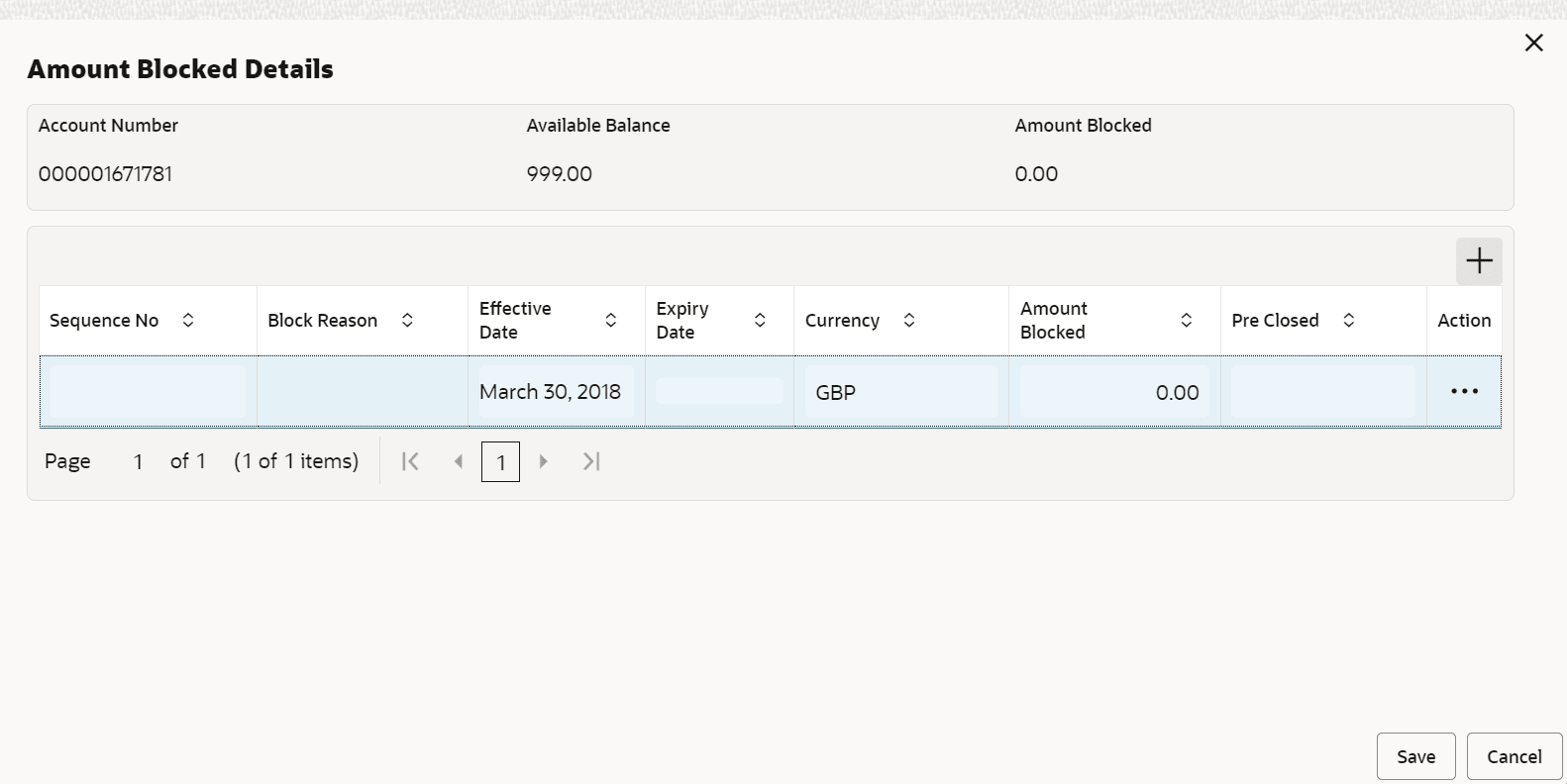
Task: Jump to last page of table
Action: pos(591,461)
